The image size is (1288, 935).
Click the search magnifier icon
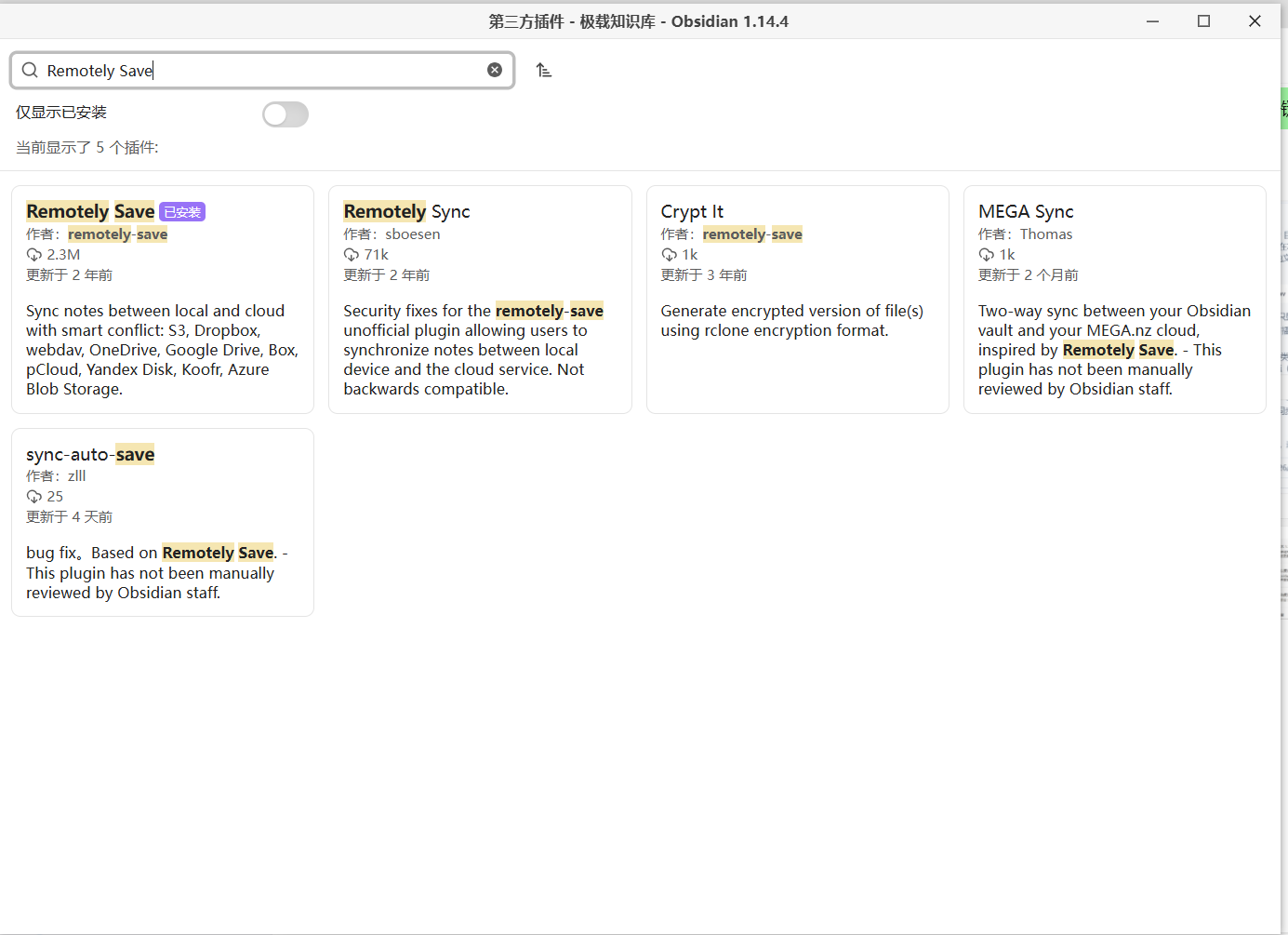point(30,70)
